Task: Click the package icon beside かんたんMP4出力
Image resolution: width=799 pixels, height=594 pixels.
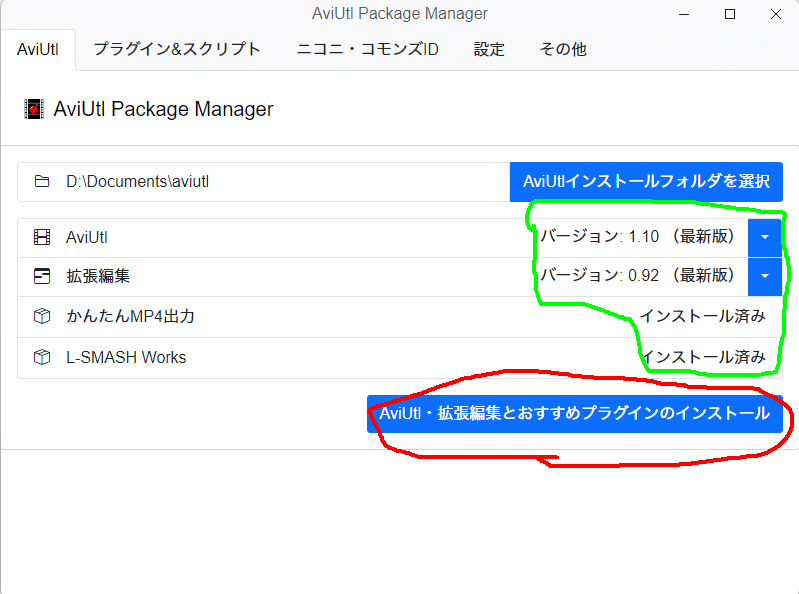Action: pyautogui.click(x=42, y=316)
